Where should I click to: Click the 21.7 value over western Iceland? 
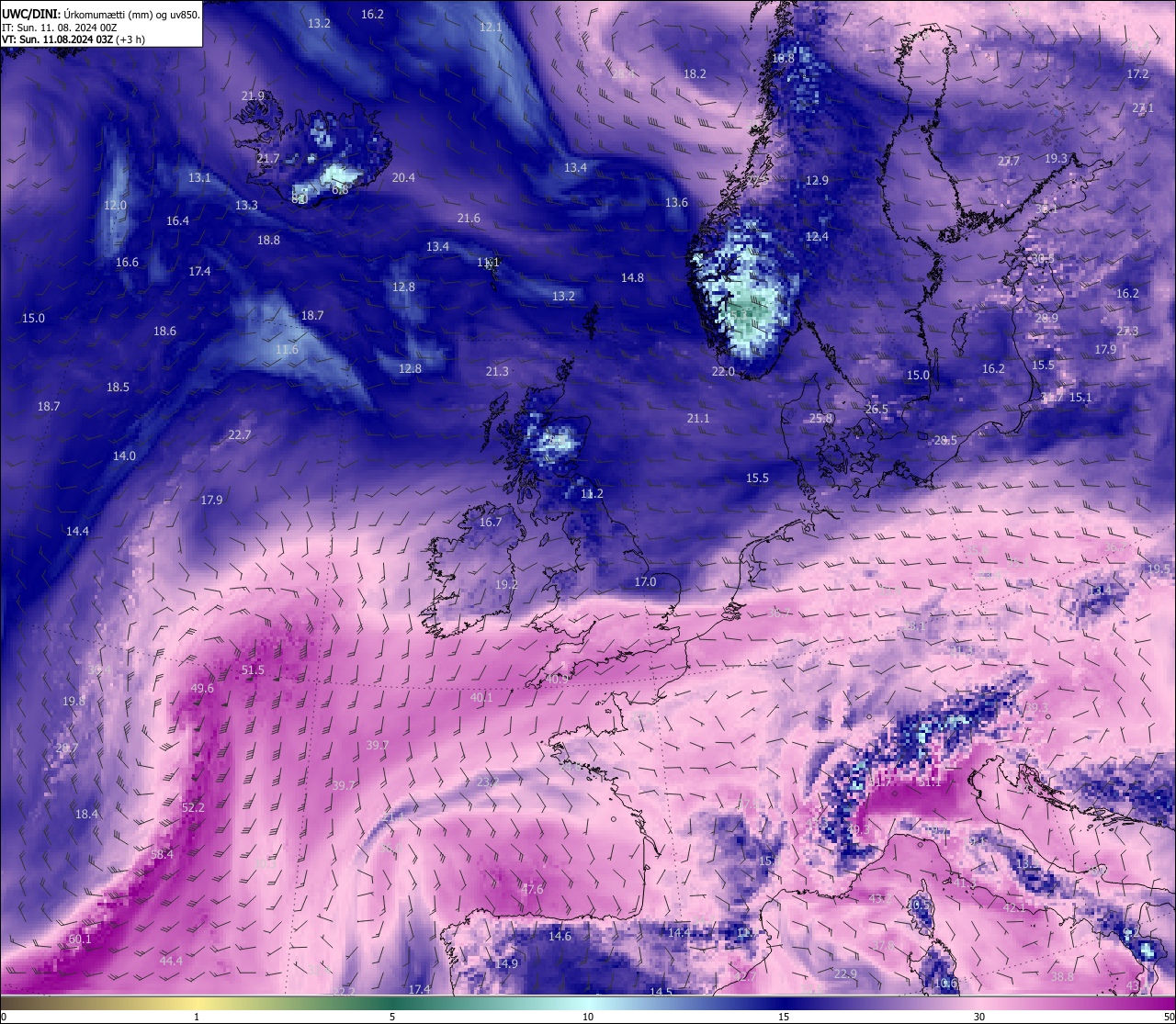click(x=268, y=159)
